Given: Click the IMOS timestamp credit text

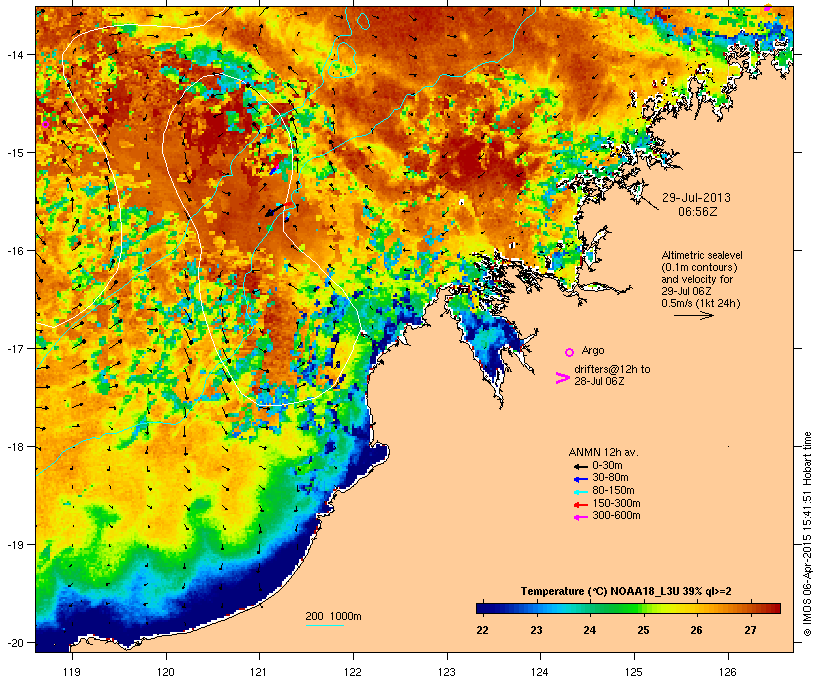Looking at the screenshot, I should pos(808,534).
